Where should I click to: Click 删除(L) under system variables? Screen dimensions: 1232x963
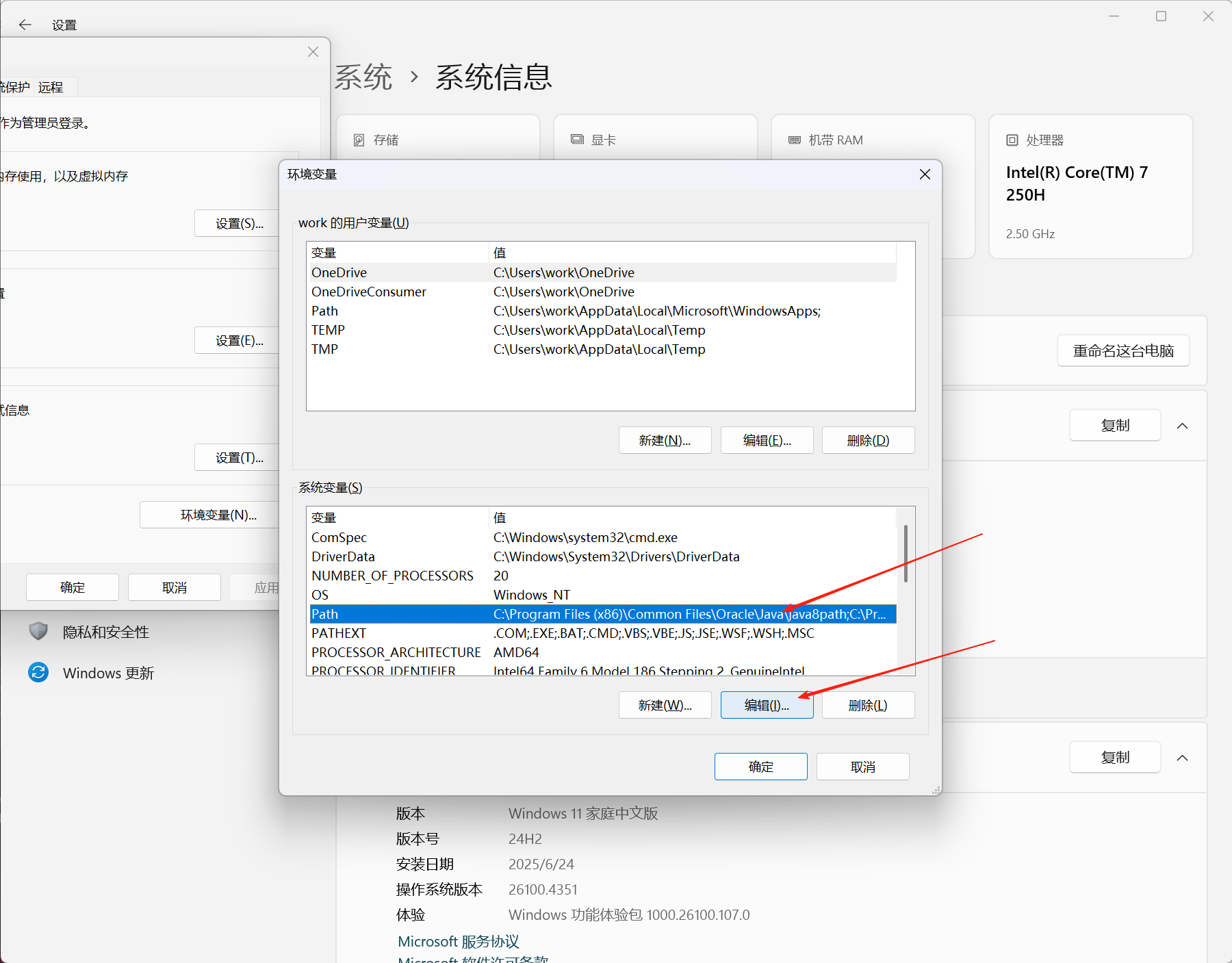(868, 704)
